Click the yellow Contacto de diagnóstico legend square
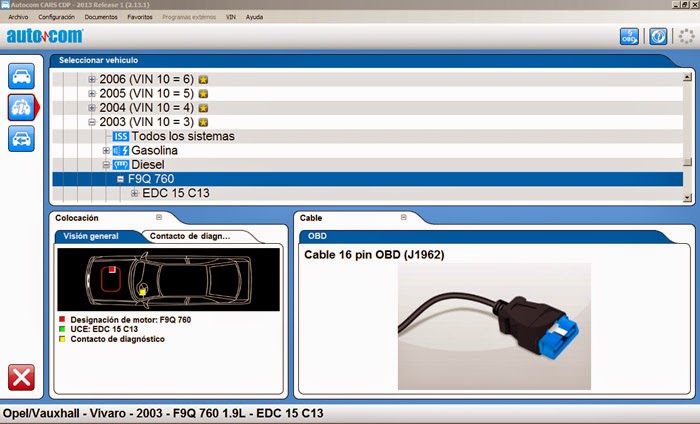 tap(62, 339)
